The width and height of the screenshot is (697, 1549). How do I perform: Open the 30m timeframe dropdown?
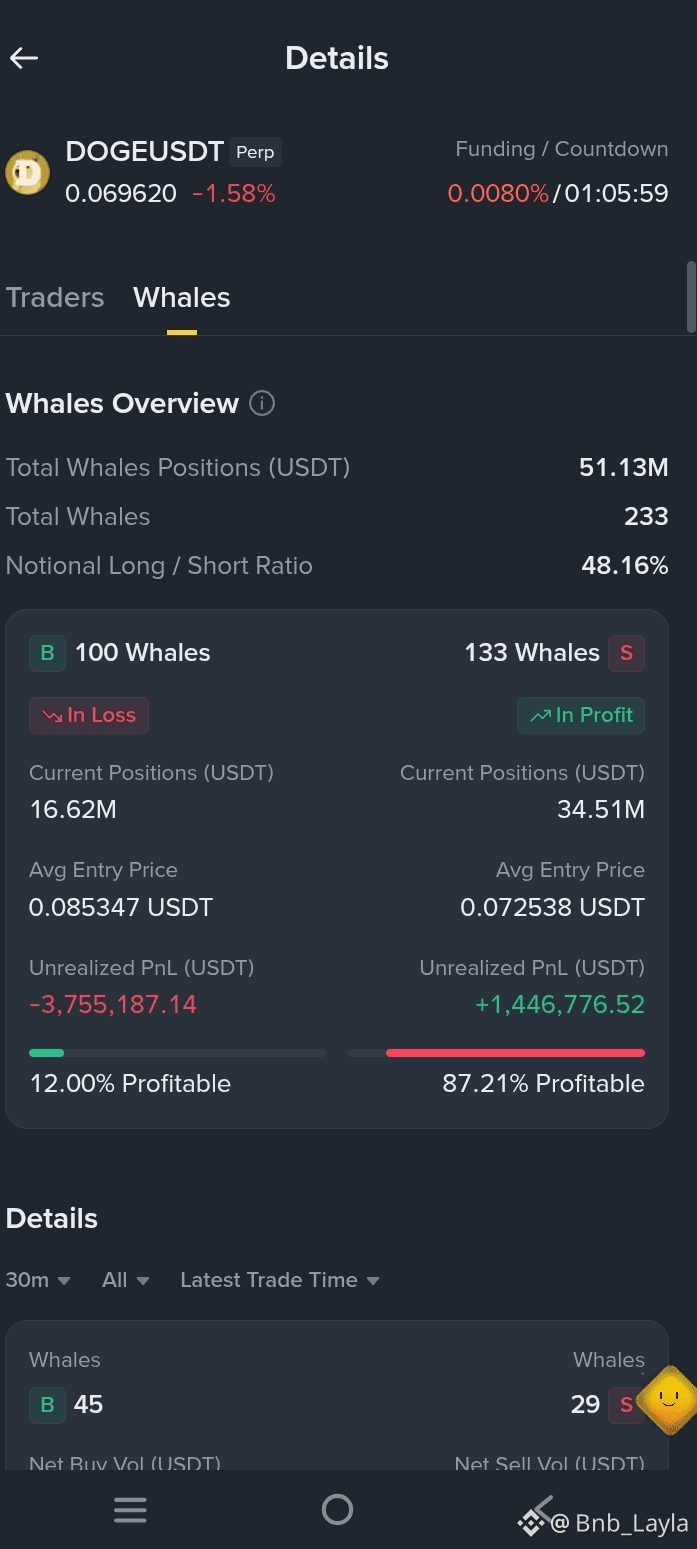(38, 1280)
